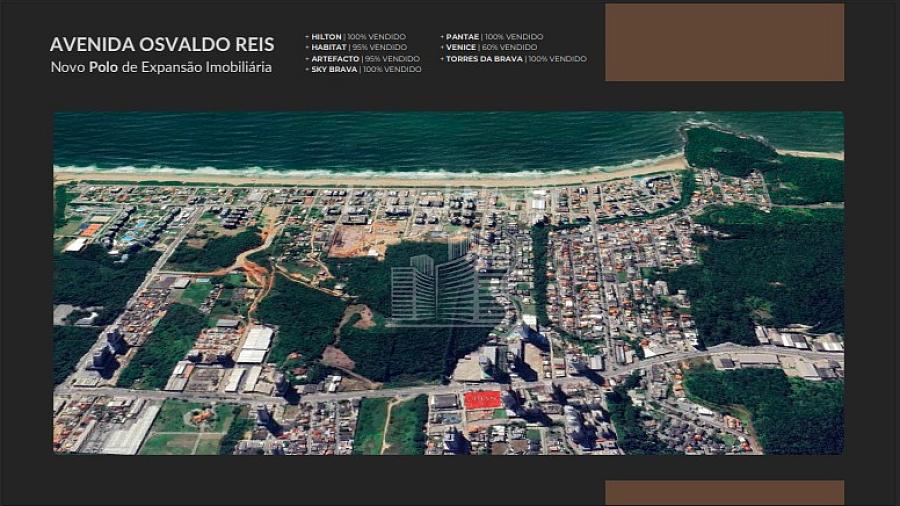The image size is (900, 506).
Task: Select the HABITAT 95% vendido entry
Action: (358, 47)
